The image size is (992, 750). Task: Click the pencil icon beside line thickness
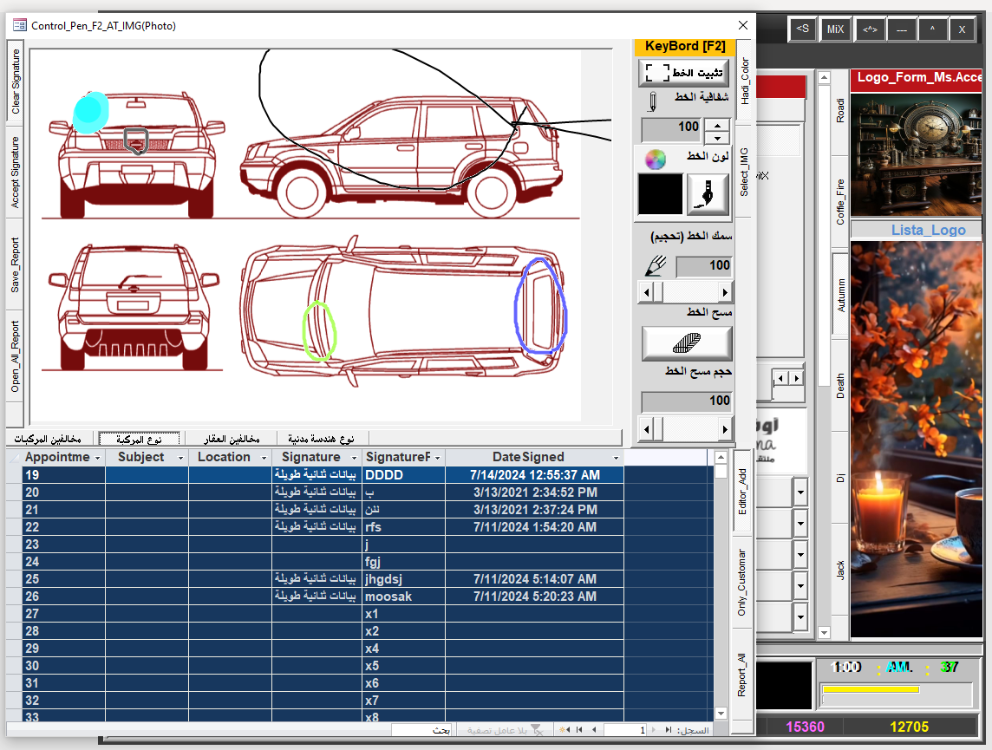(656, 266)
